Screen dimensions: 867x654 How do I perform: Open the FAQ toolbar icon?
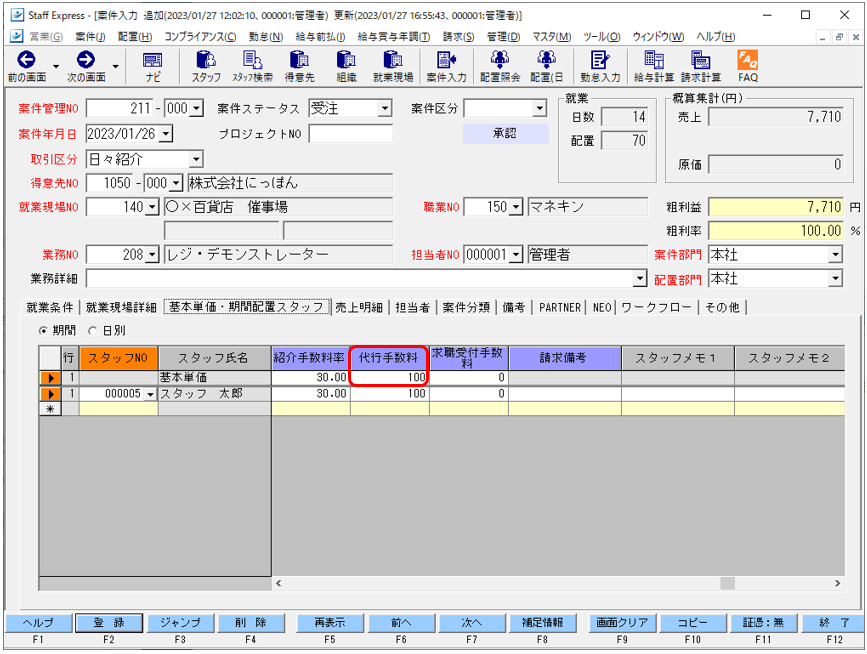point(748,60)
